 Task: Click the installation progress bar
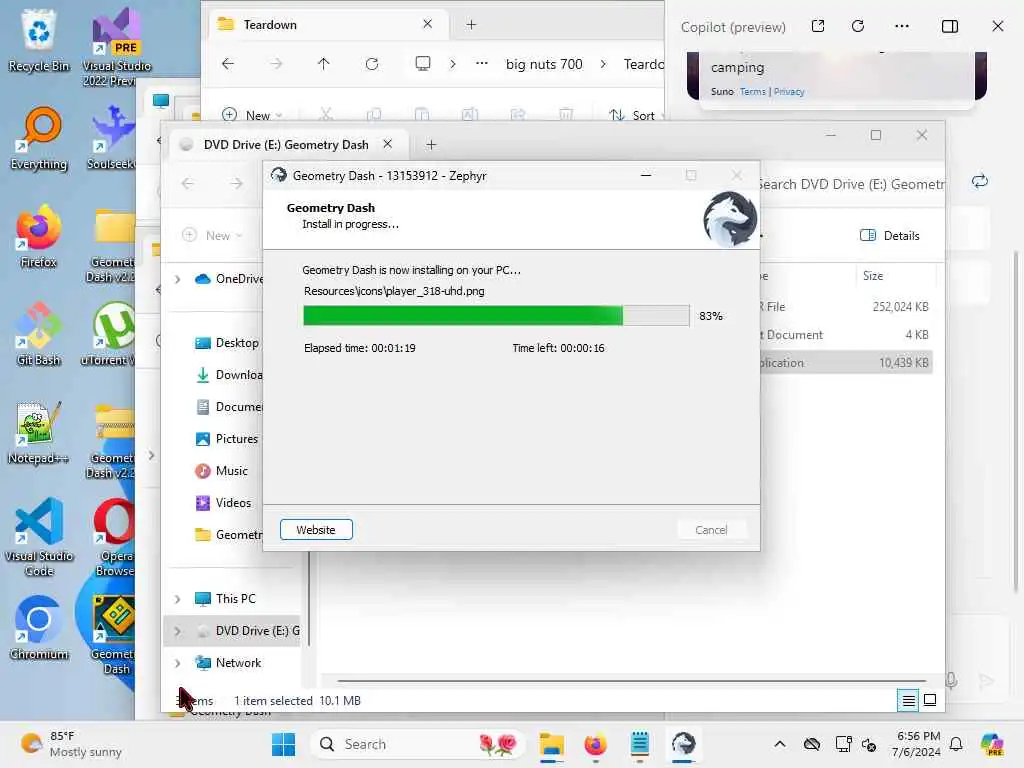point(496,315)
